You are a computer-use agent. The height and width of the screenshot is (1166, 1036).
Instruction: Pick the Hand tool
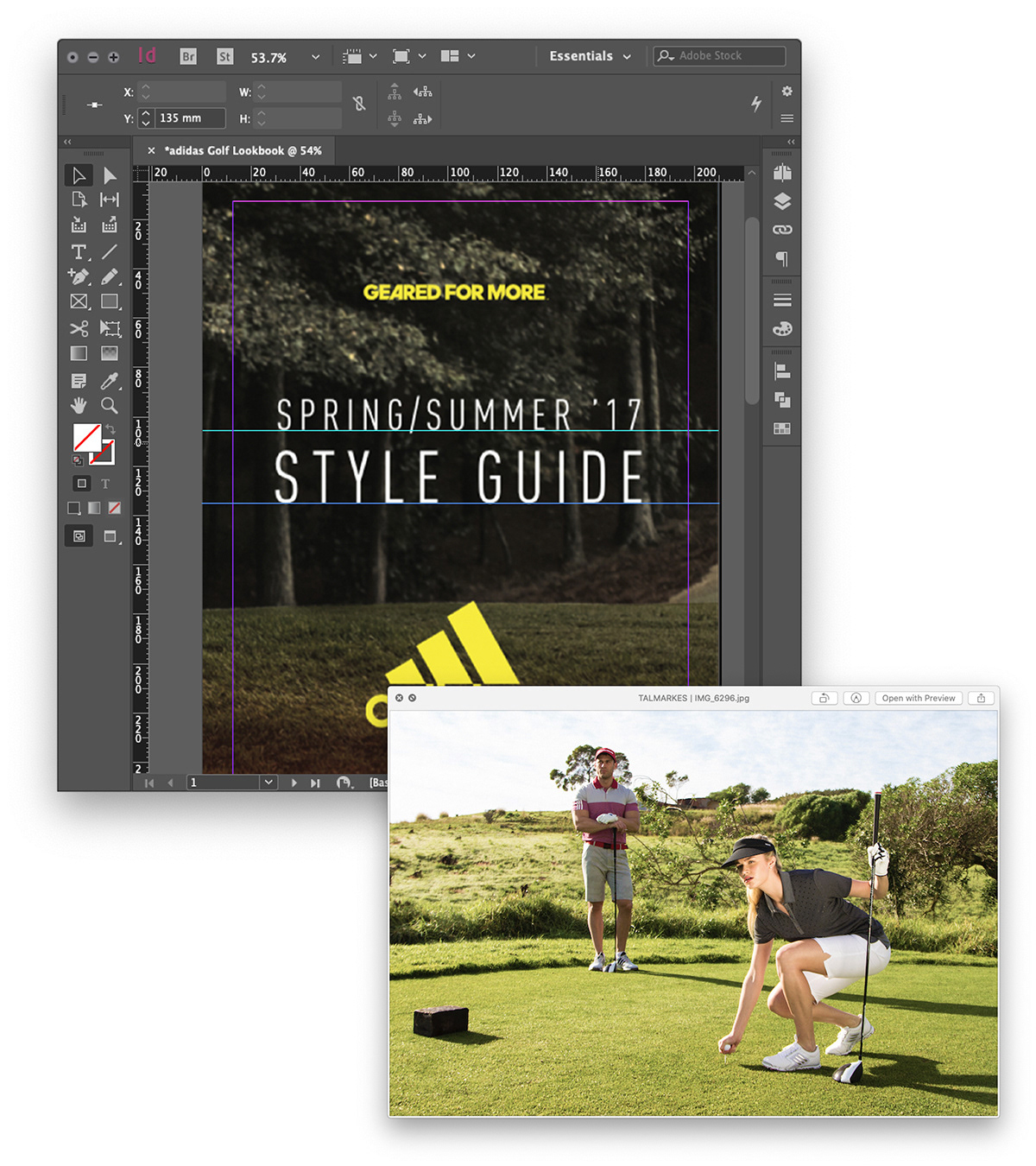click(x=79, y=405)
